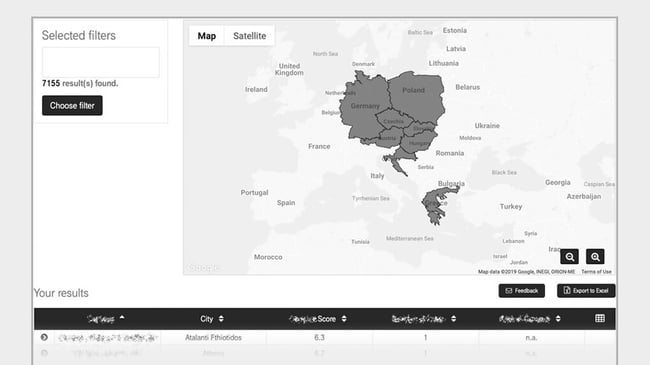Expand the Atalanti Fthiotidos row arrow

(44, 337)
